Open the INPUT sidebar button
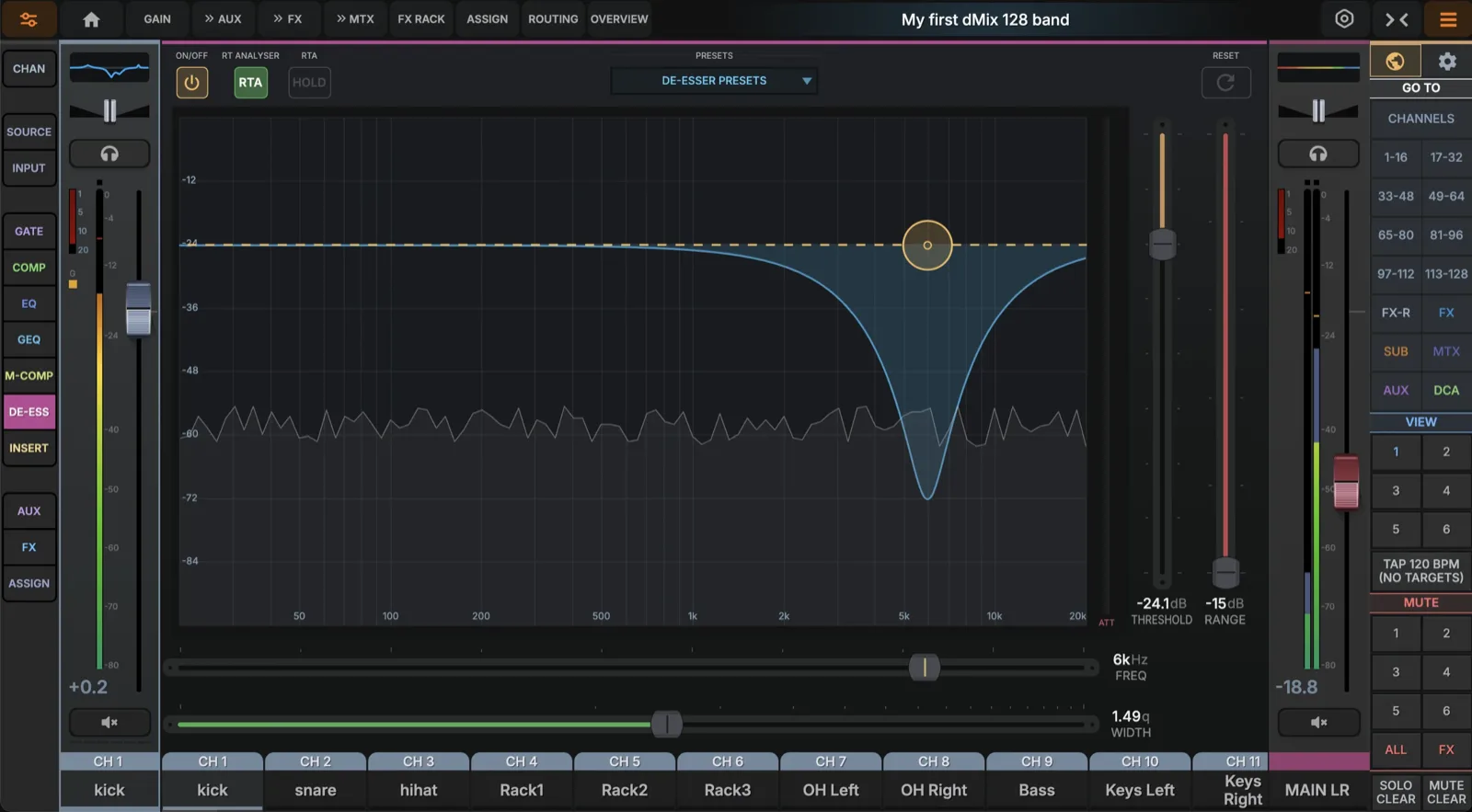 pos(29,168)
